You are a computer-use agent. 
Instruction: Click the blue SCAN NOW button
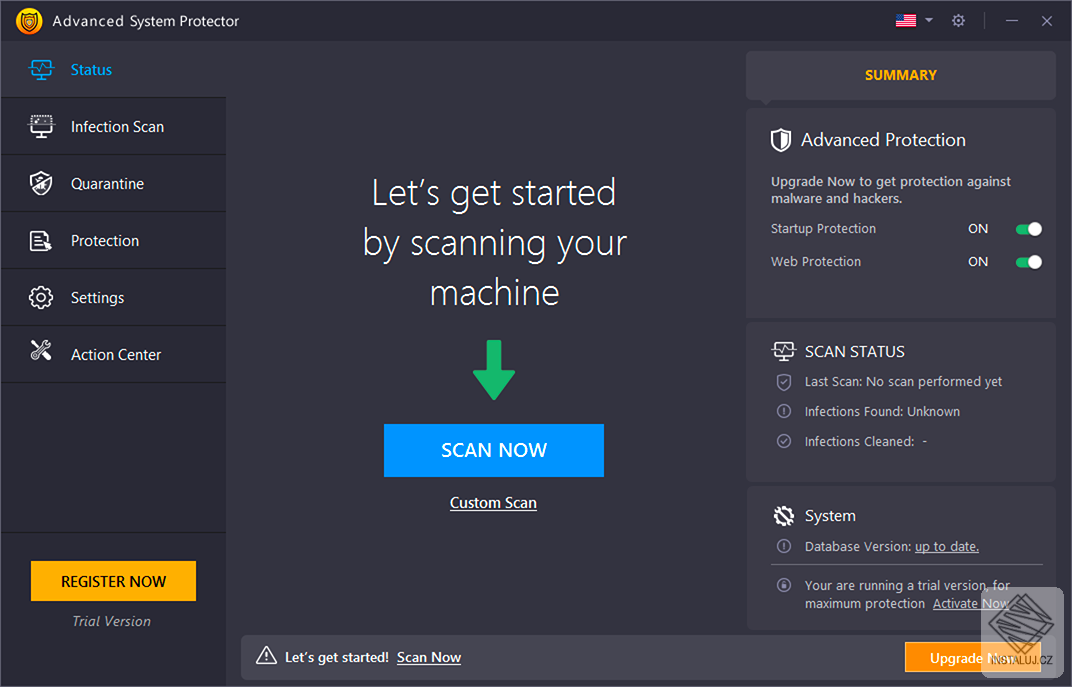pyautogui.click(x=494, y=450)
